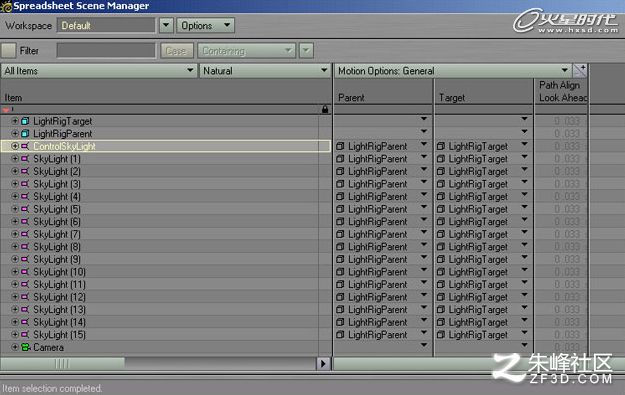Click scroll right arrow of item list
Viewport: 625px width, 395px height.
tap(323, 364)
